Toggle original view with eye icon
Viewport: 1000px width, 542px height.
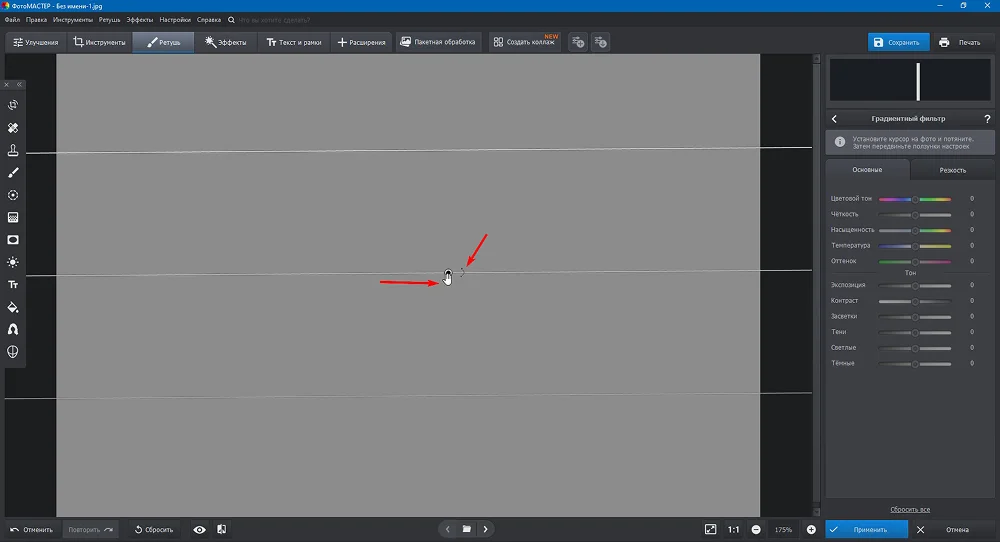coord(200,529)
